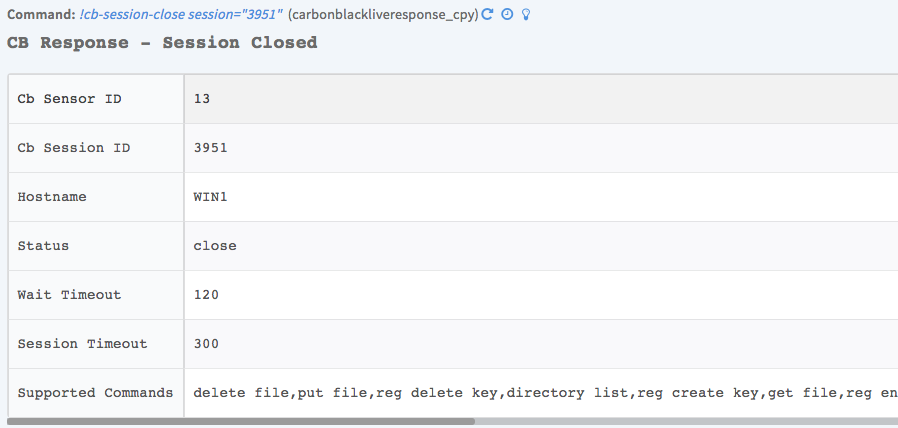Click the lightbulb icon beside the command
Screen dimensions: 898x428
point(525,15)
